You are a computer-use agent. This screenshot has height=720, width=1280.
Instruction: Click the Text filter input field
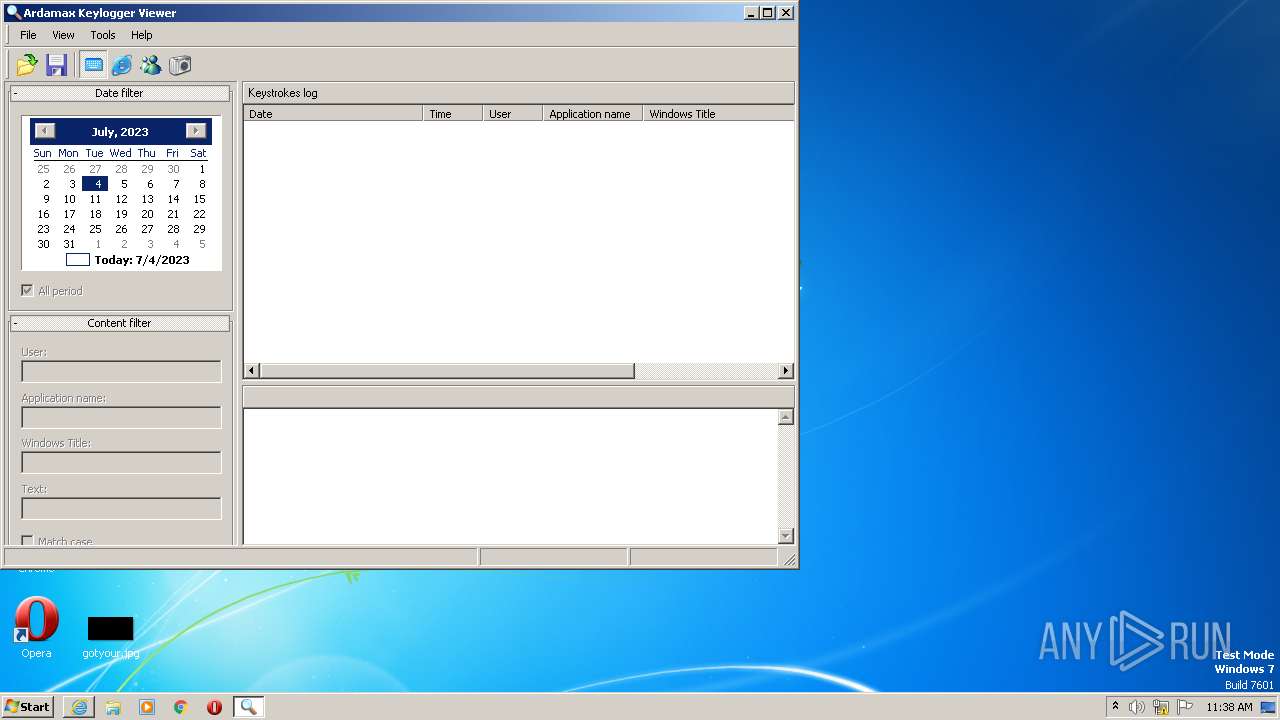coord(121,508)
